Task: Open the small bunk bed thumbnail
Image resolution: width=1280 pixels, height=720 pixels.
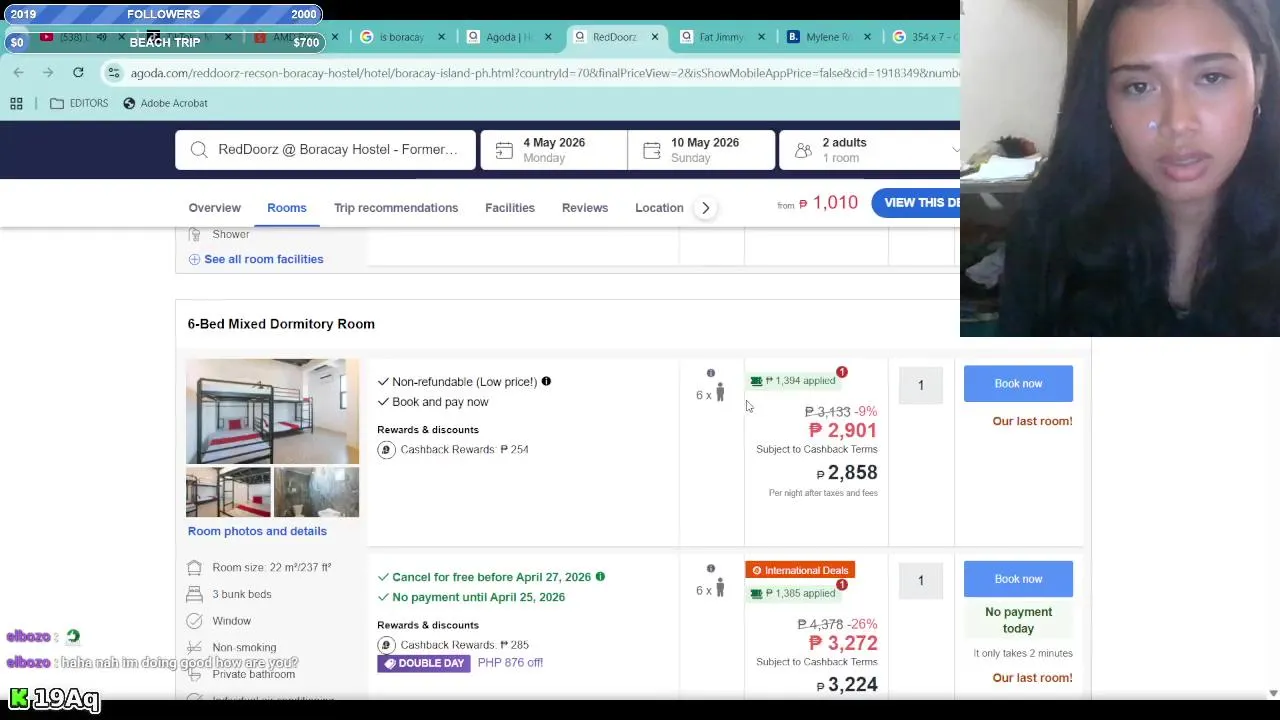Action: (x=228, y=492)
